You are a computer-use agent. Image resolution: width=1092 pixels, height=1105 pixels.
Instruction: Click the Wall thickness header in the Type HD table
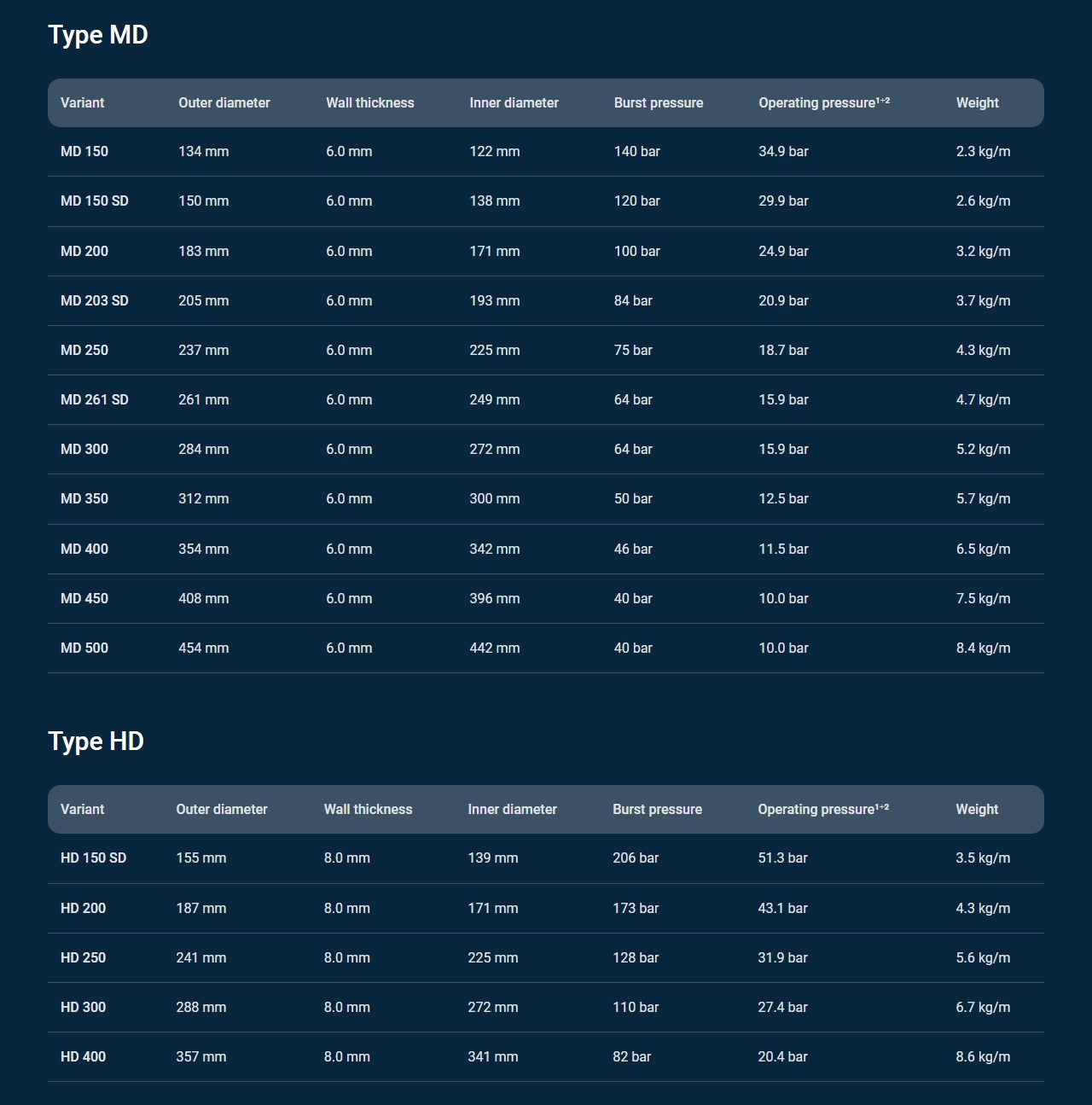pos(368,810)
